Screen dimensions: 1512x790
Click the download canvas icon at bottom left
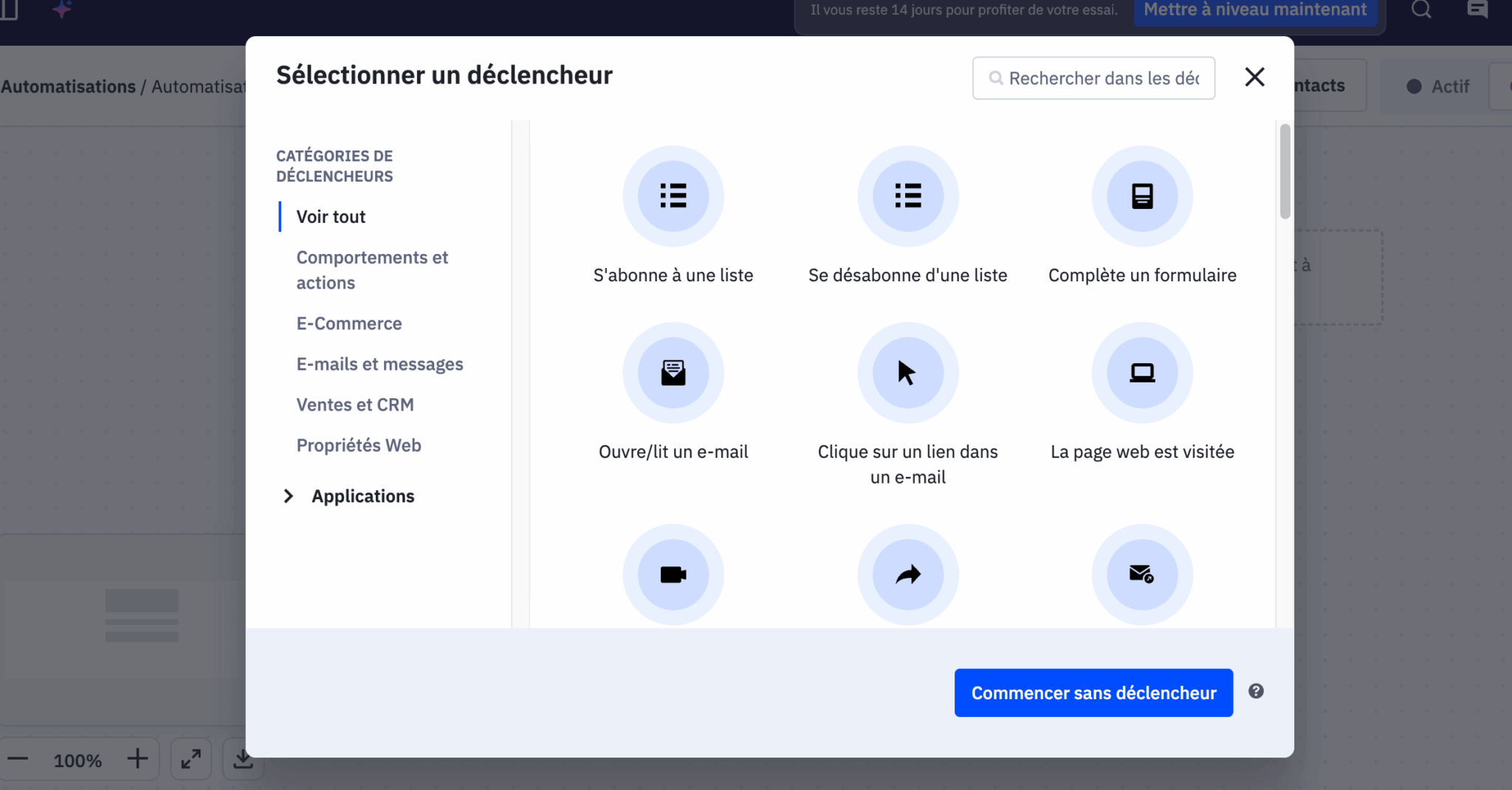tap(243, 759)
